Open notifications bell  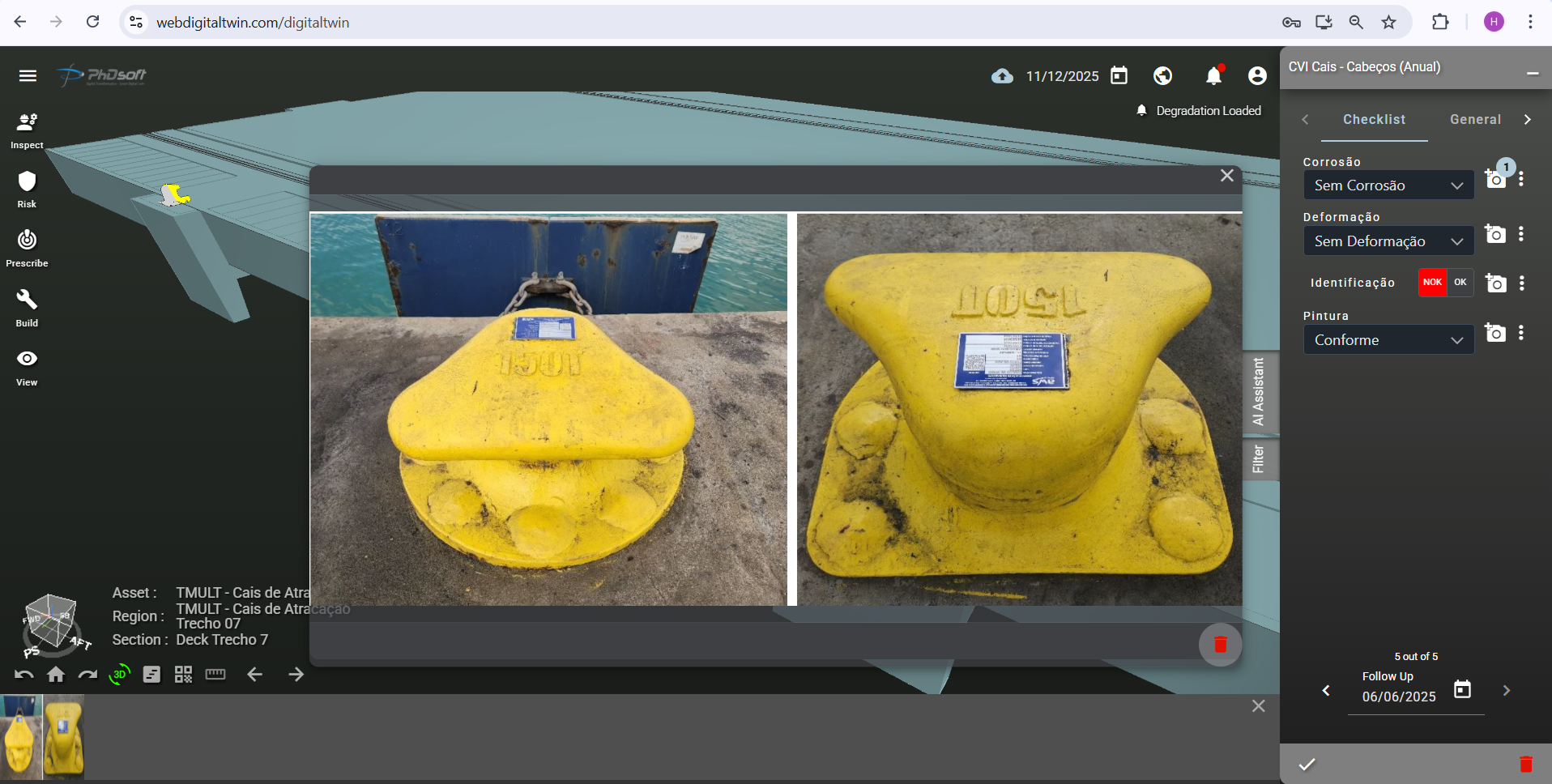click(1213, 75)
